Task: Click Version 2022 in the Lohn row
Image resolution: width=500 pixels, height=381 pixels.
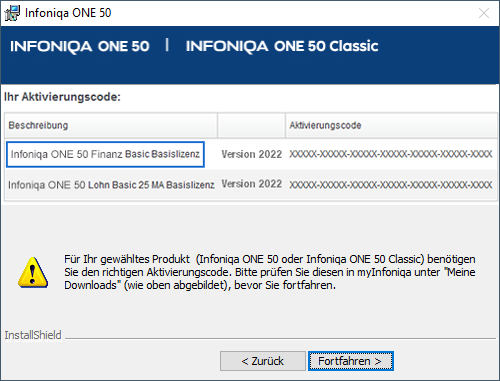Action: (x=252, y=184)
